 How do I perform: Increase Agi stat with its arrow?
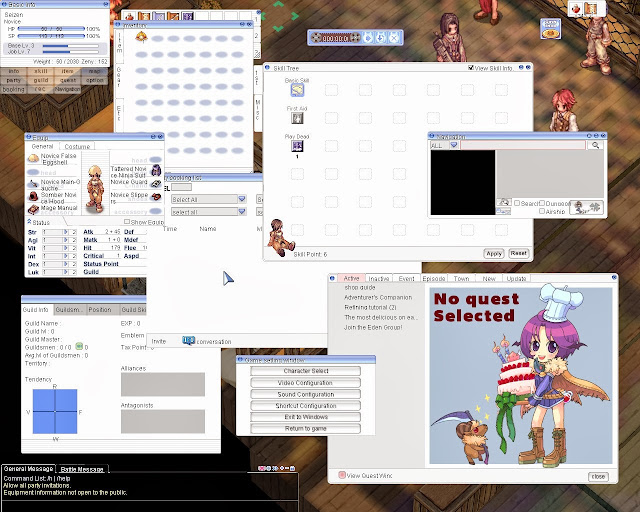tap(65, 240)
